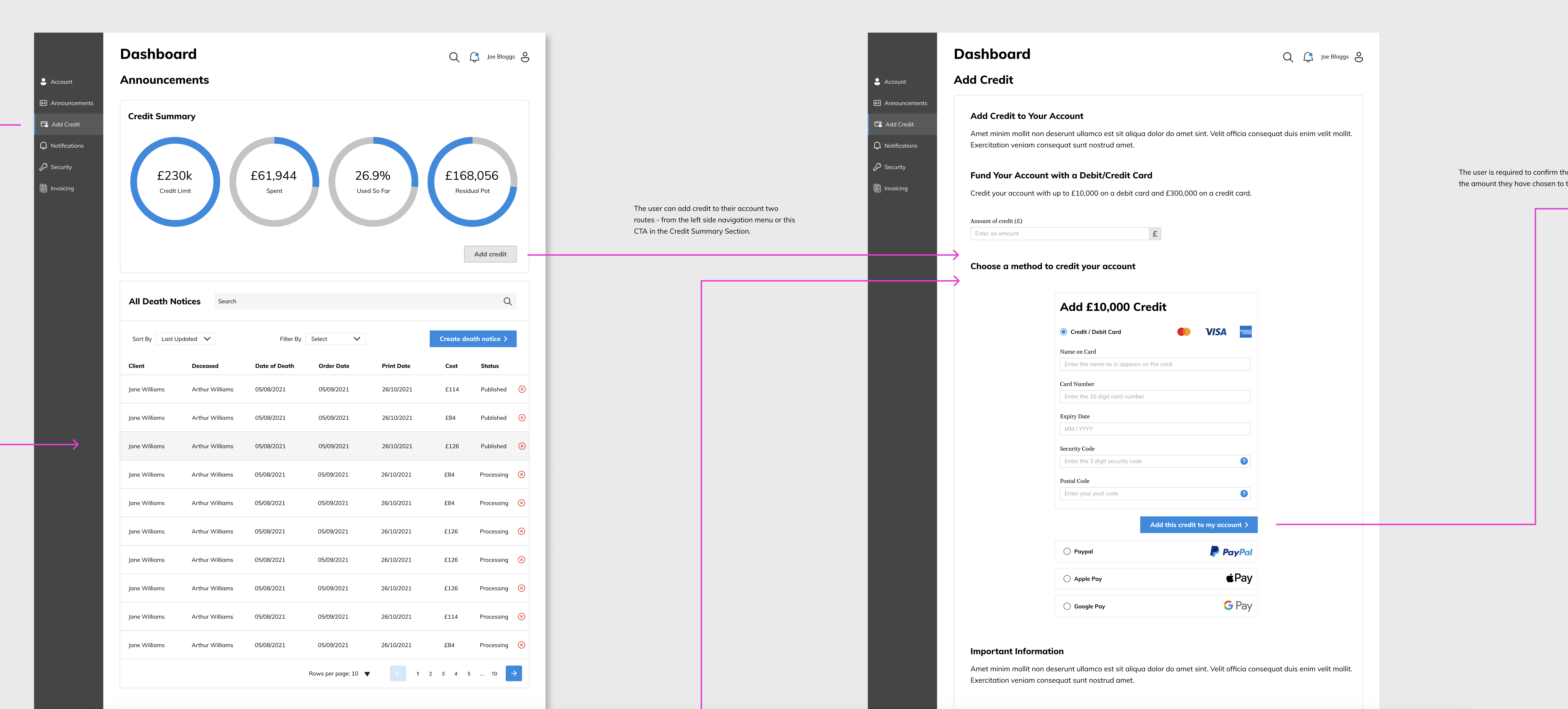Click postal code help question mark icon

[1244, 494]
